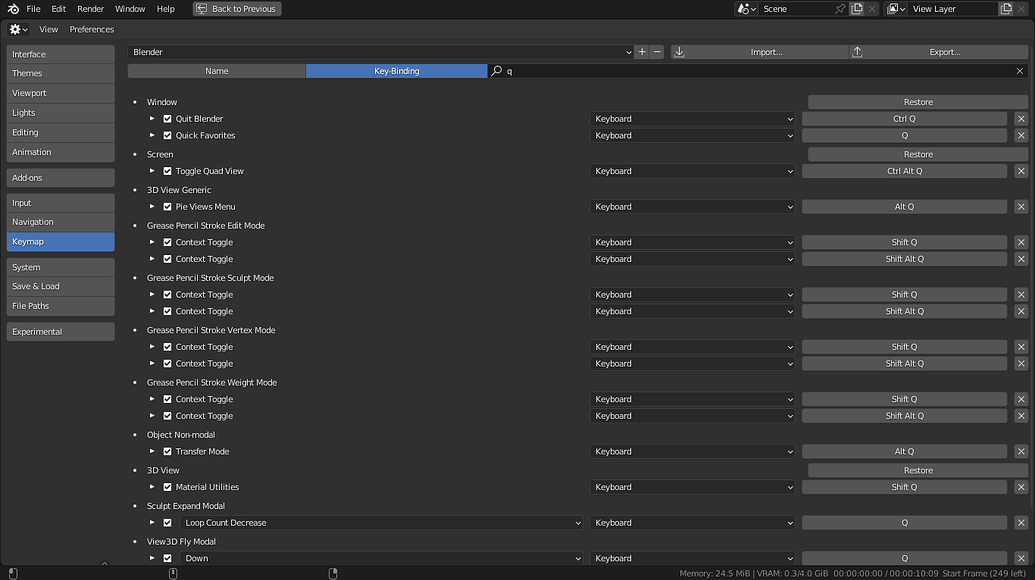
Task: Uncheck Toggle Quad View keymap entry
Action: [x=167, y=171]
